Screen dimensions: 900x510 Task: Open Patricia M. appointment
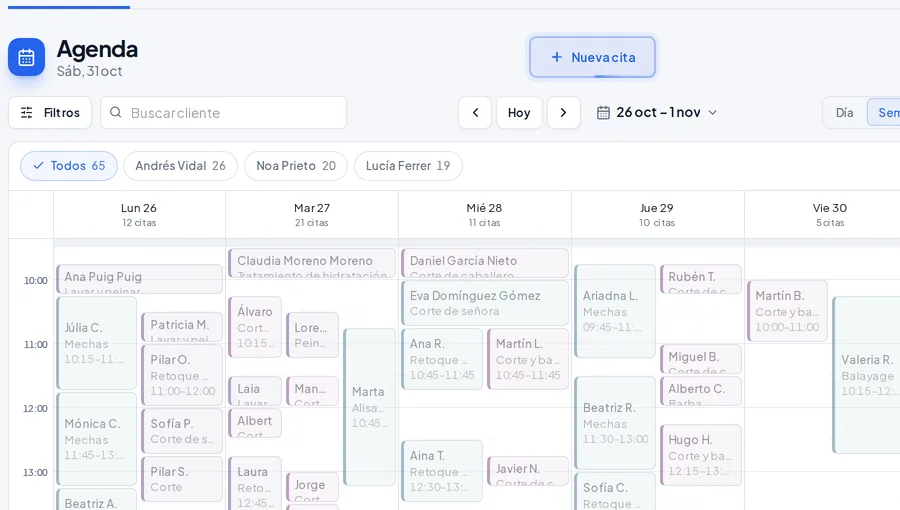(x=182, y=327)
